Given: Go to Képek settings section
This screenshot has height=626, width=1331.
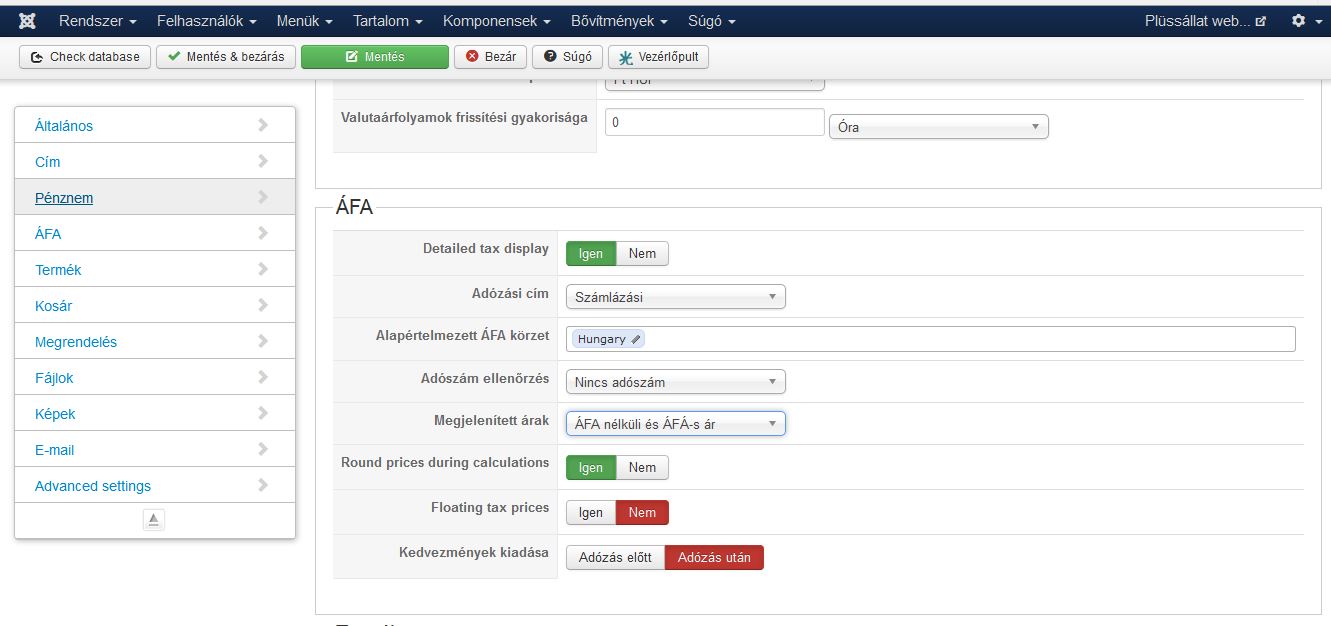Looking at the screenshot, I should pos(155,413).
